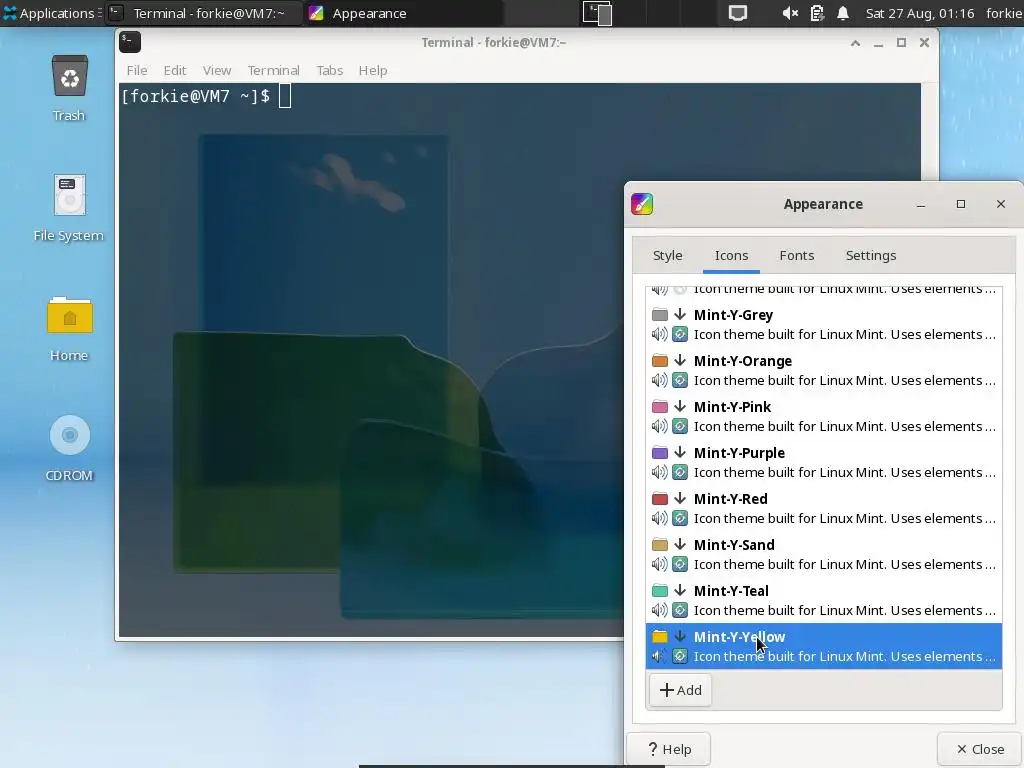Open the Applications menu in the panel

tap(51, 13)
